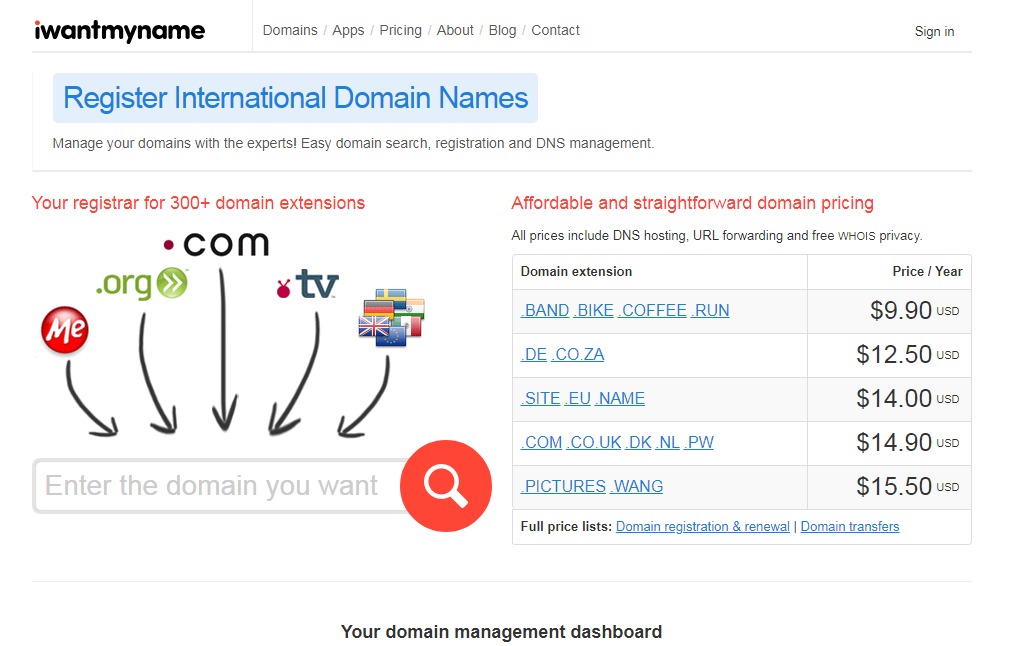
Task: Click the .com logo graphic
Action: pyautogui.click(x=216, y=245)
